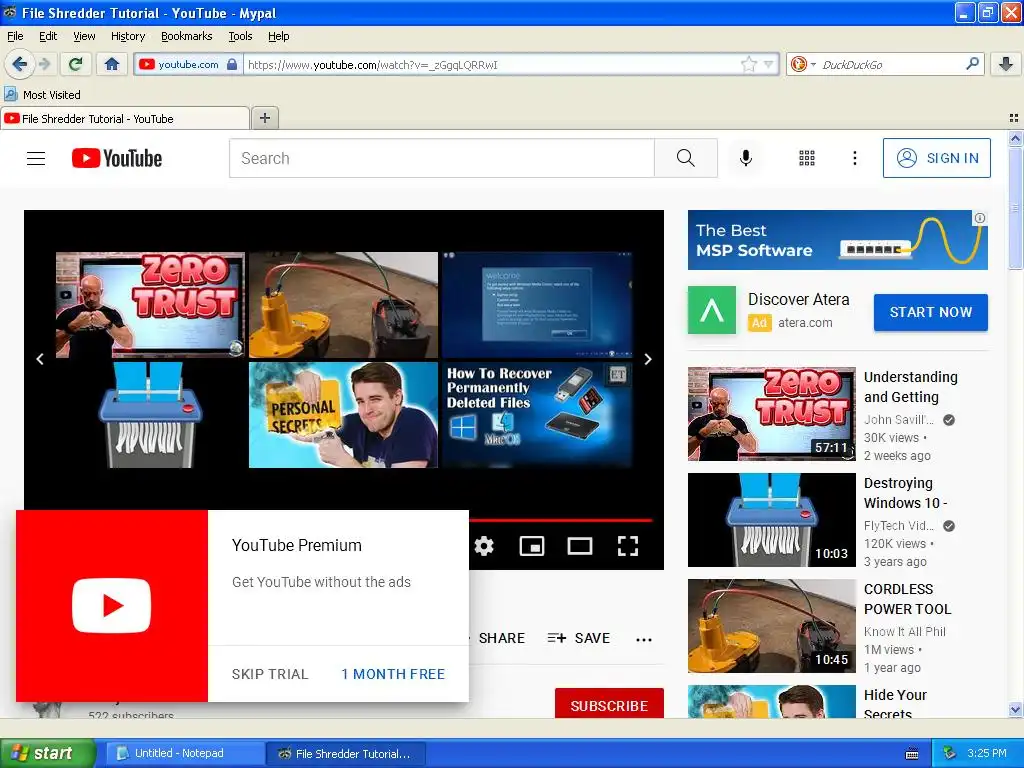Bookmark this page with the star icon
Screen dimensions: 1024x768
coord(748,64)
